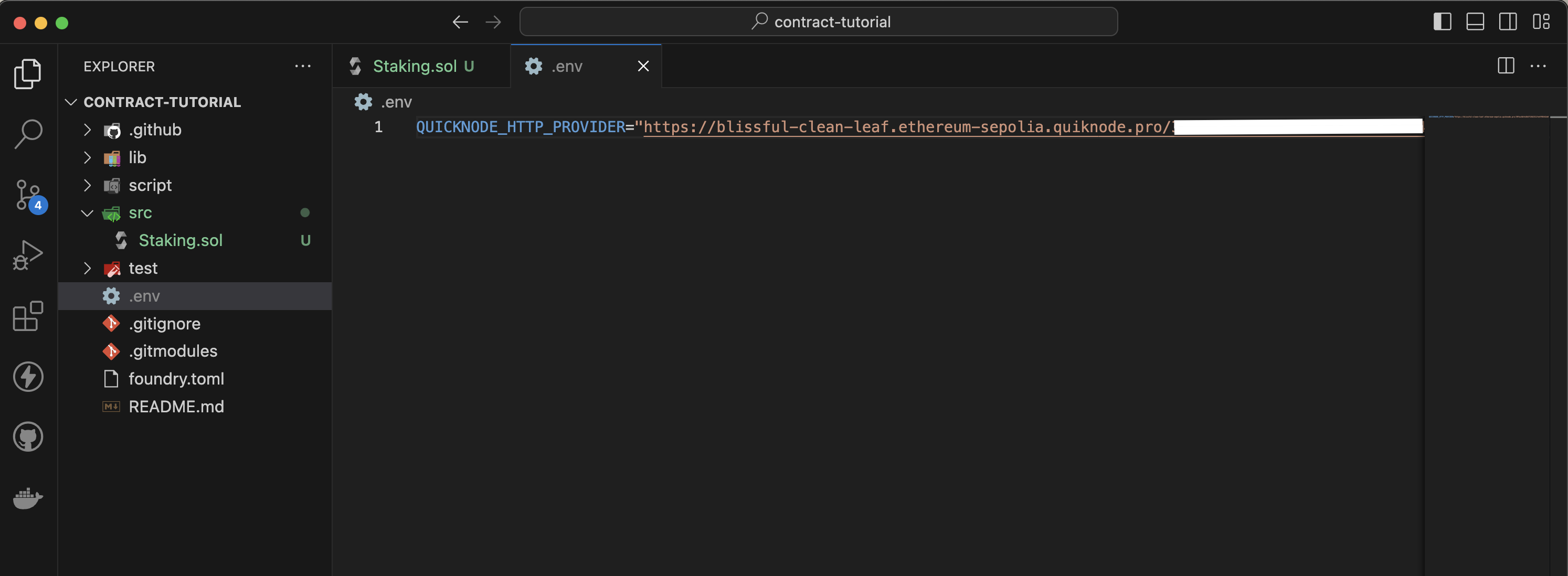The width and height of the screenshot is (1568, 576).
Task: Open the Thunder Client lightning icon
Action: pos(28,377)
